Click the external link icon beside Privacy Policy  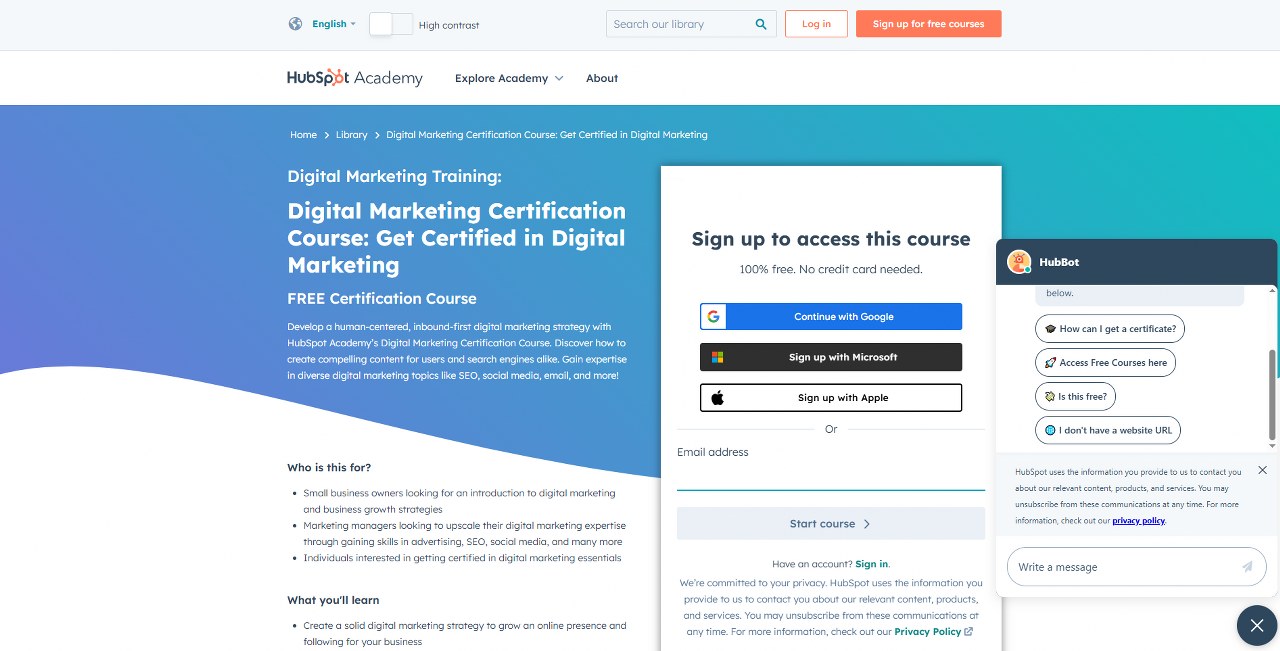(x=968, y=632)
